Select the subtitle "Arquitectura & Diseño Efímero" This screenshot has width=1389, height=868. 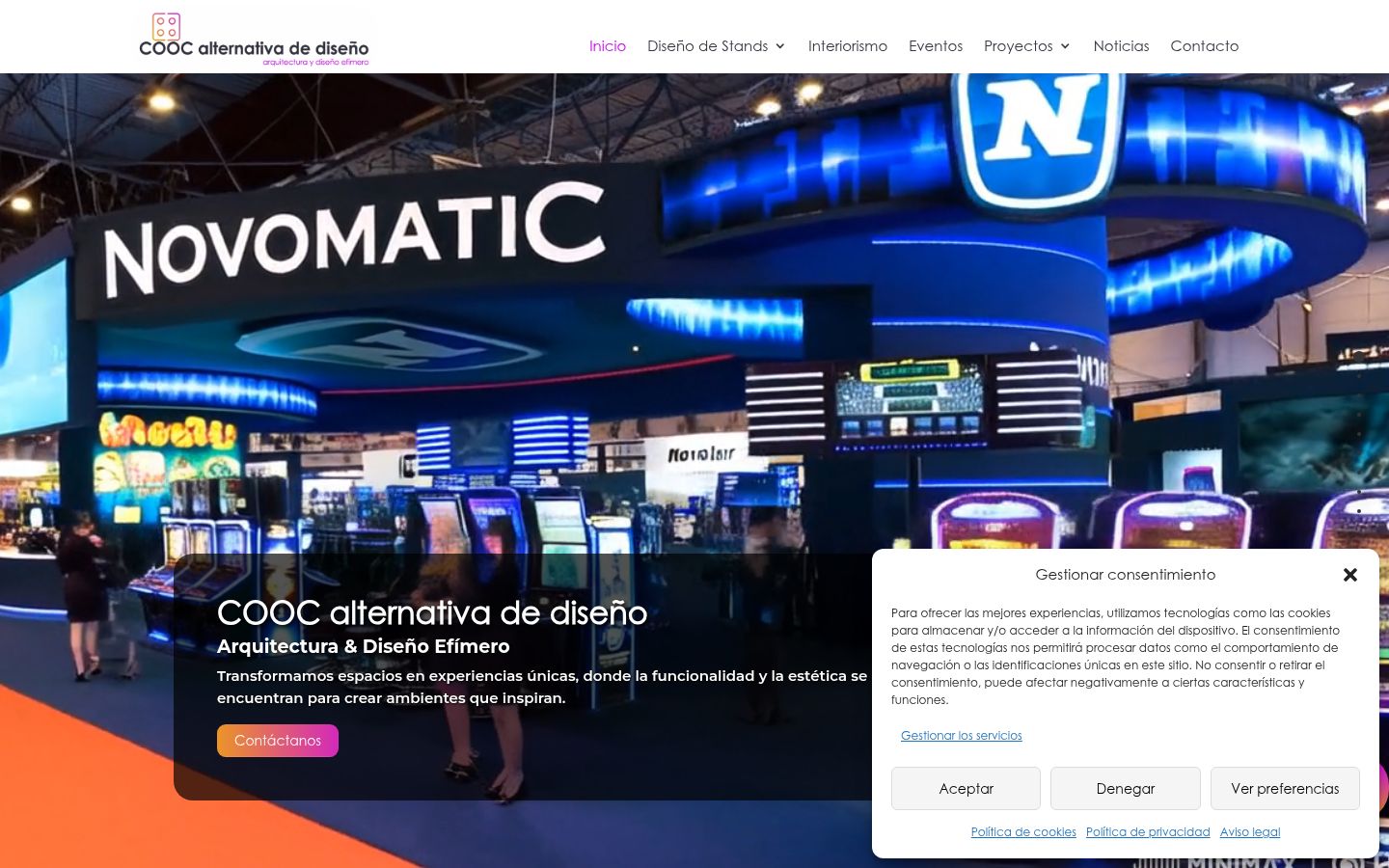point(364,646)
